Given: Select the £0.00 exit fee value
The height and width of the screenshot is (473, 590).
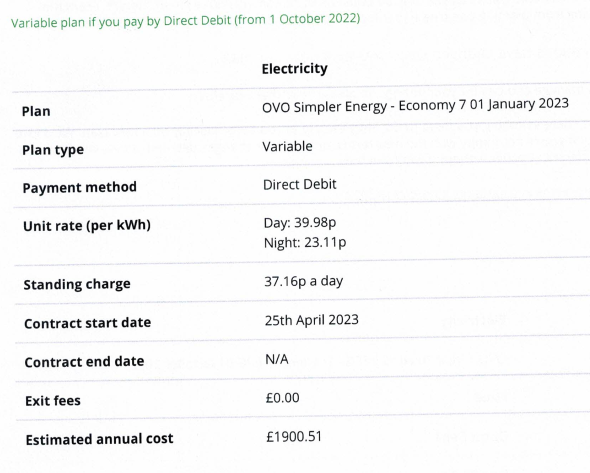Looking at the screenshot, I should 283,398.
